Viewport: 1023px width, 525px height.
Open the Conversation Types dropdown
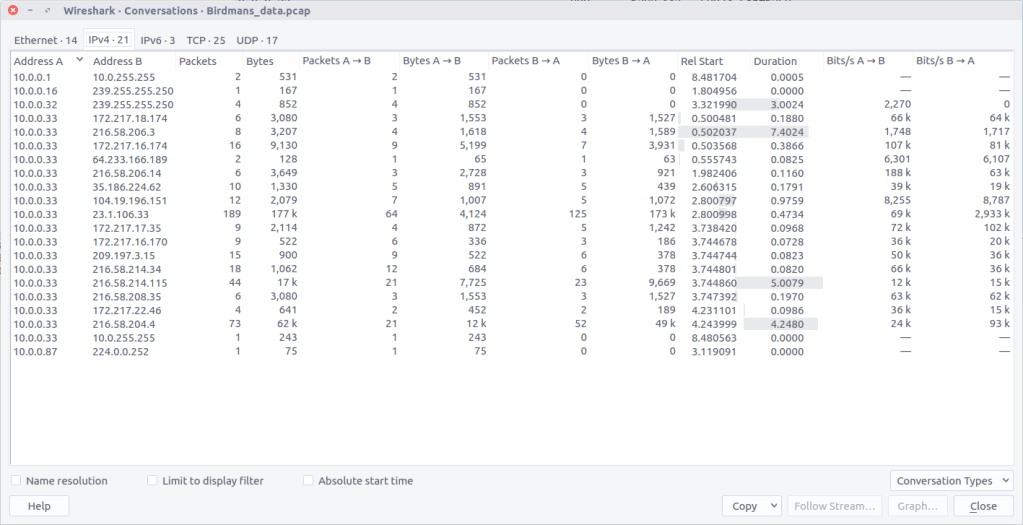click(x=950, y=481)
